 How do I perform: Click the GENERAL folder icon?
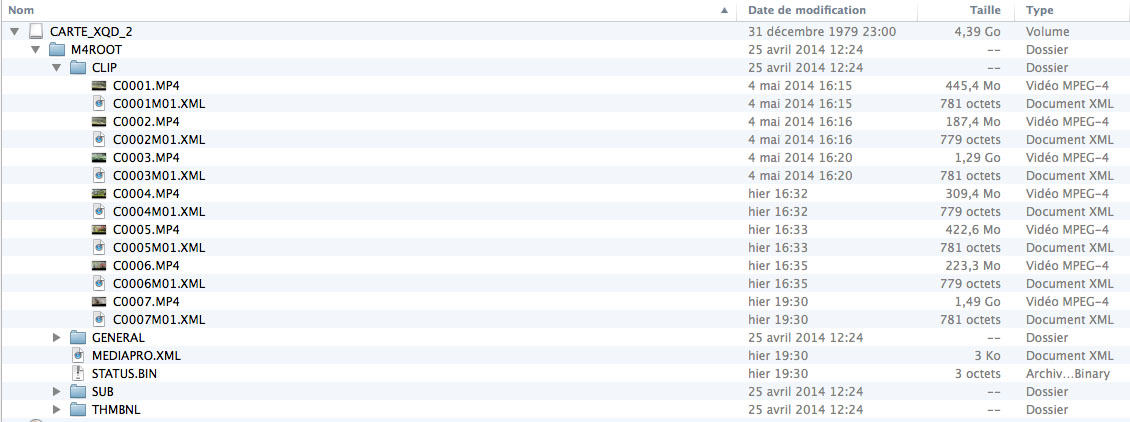tap(78, 337)
